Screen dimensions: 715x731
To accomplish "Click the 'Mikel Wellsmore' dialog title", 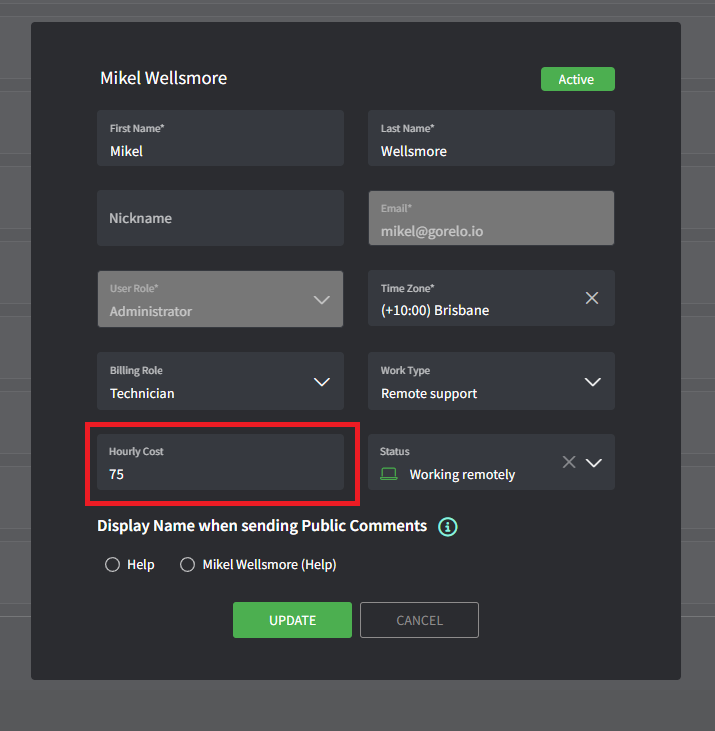I will tap(164, 78).
